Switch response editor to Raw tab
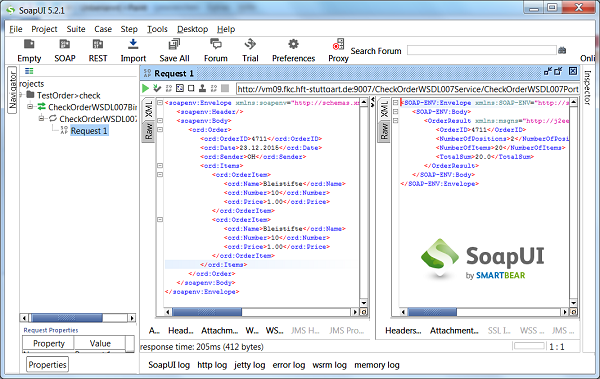This screenshot has height=379, width=600. [x=384, y=131]
